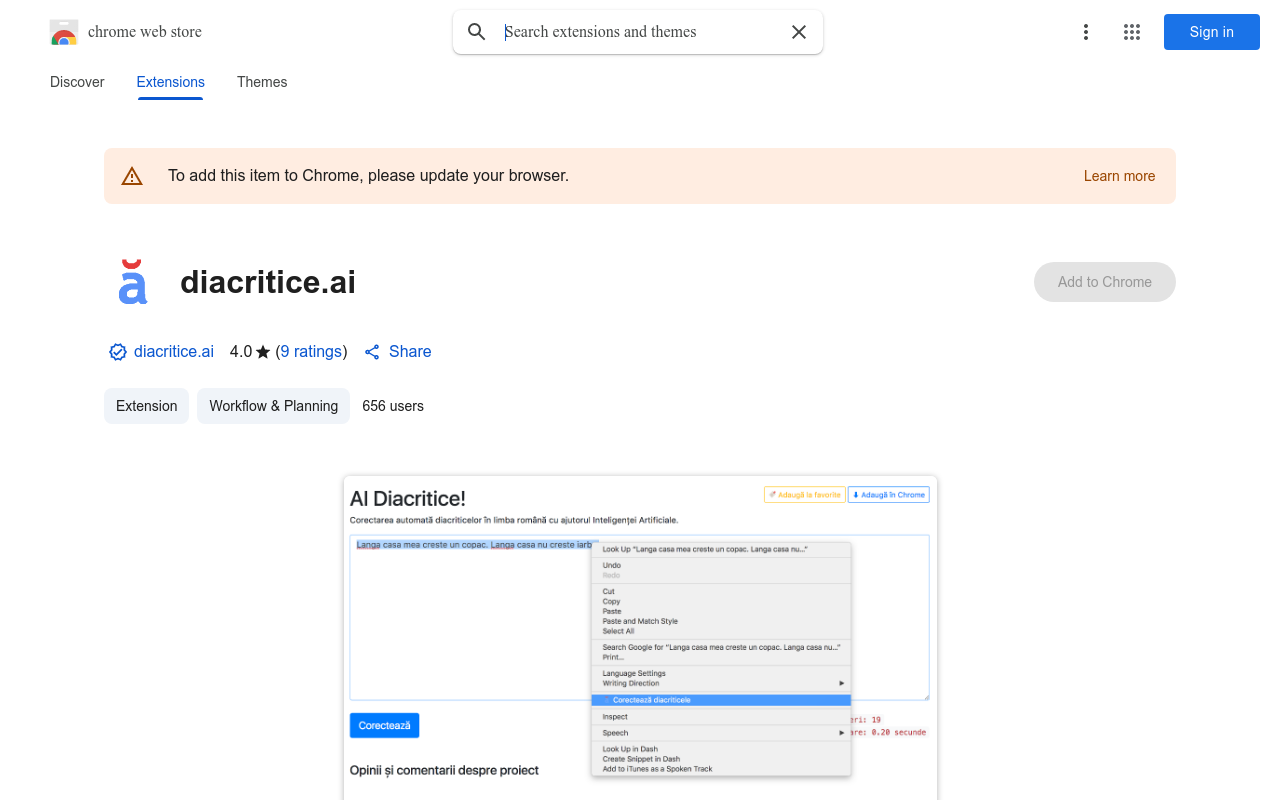
Task: Open the Learn more link in the banner
Action: 1119,176
